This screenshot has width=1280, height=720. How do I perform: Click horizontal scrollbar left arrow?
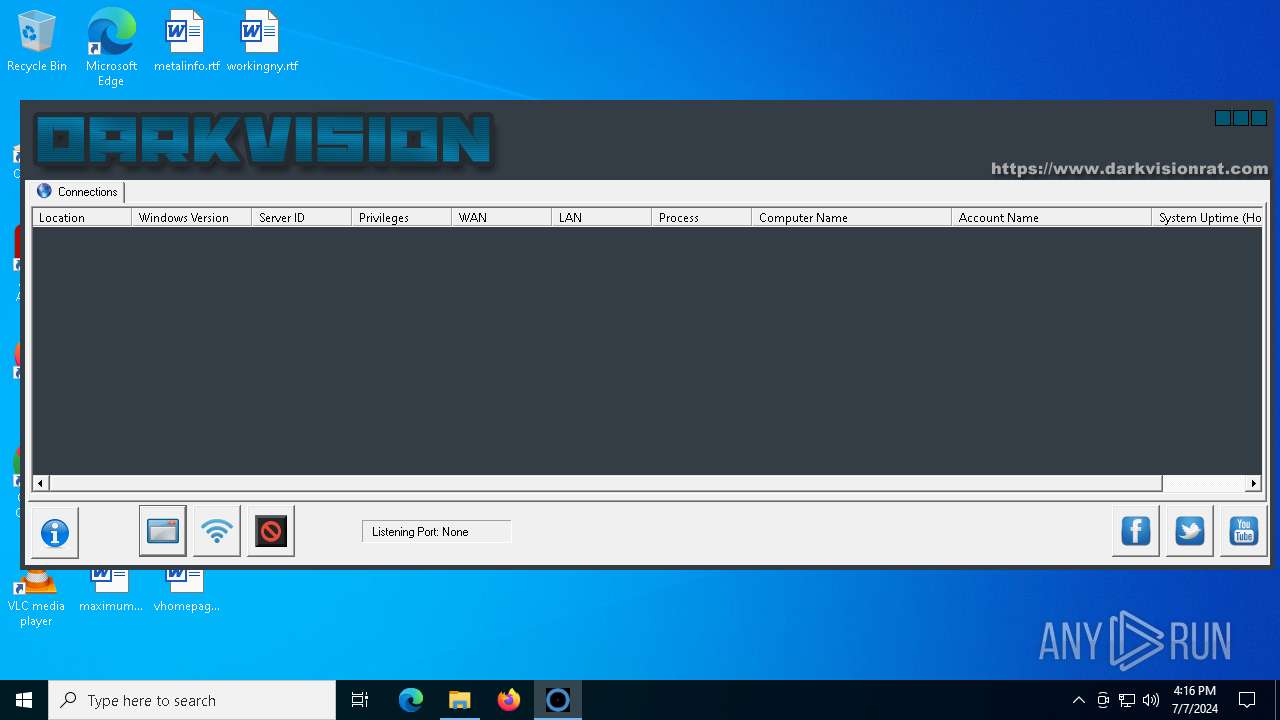click(x=41, y=483)
